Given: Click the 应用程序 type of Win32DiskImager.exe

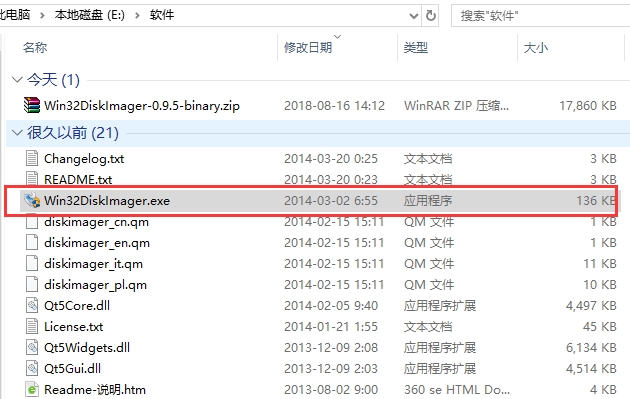Looking at the screenshot, I should (x=428, y=201).
